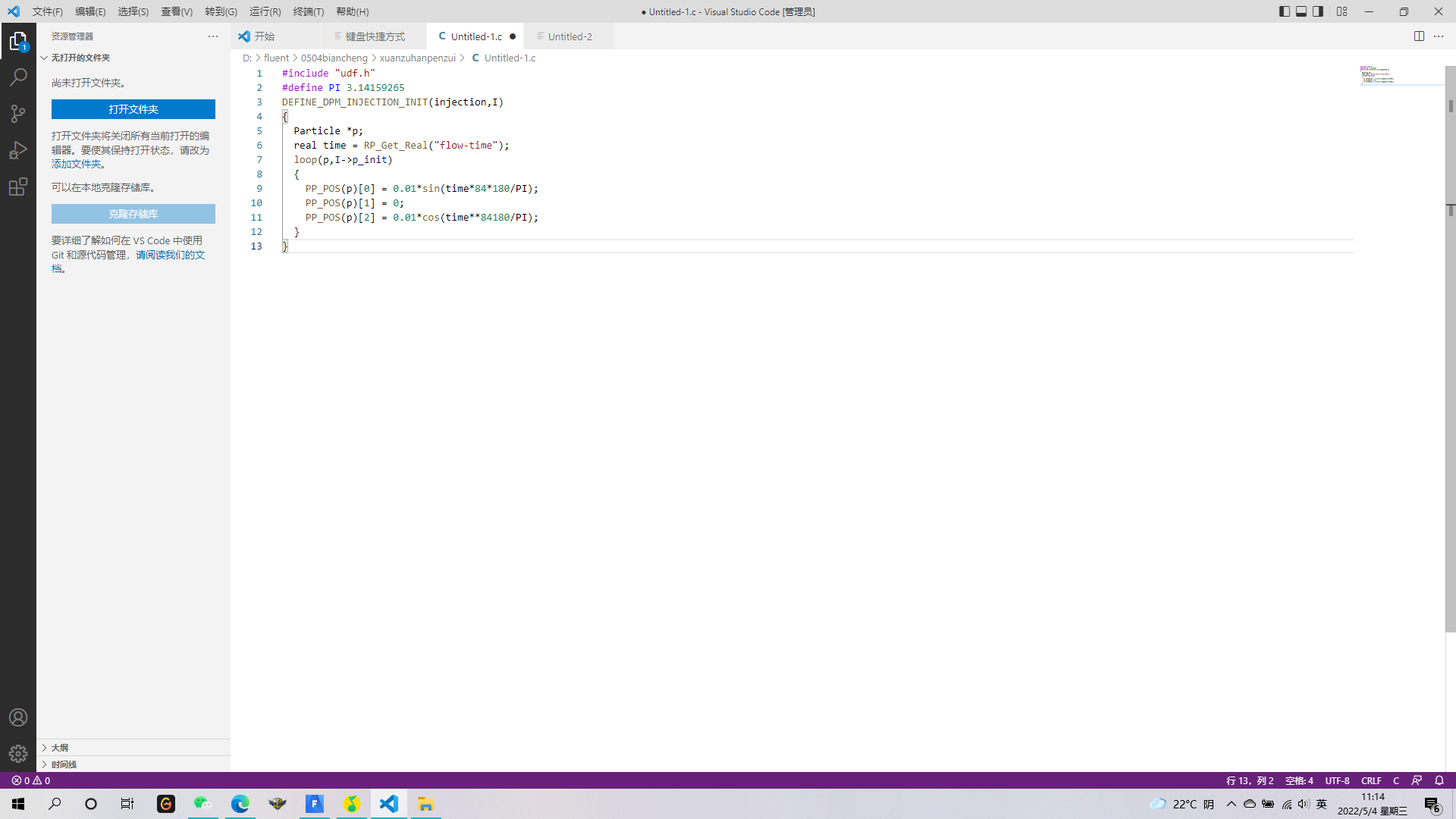Open the Manage gear settings
The width and height of the screenshot is (1456, 819).
[x=18, y=754]
